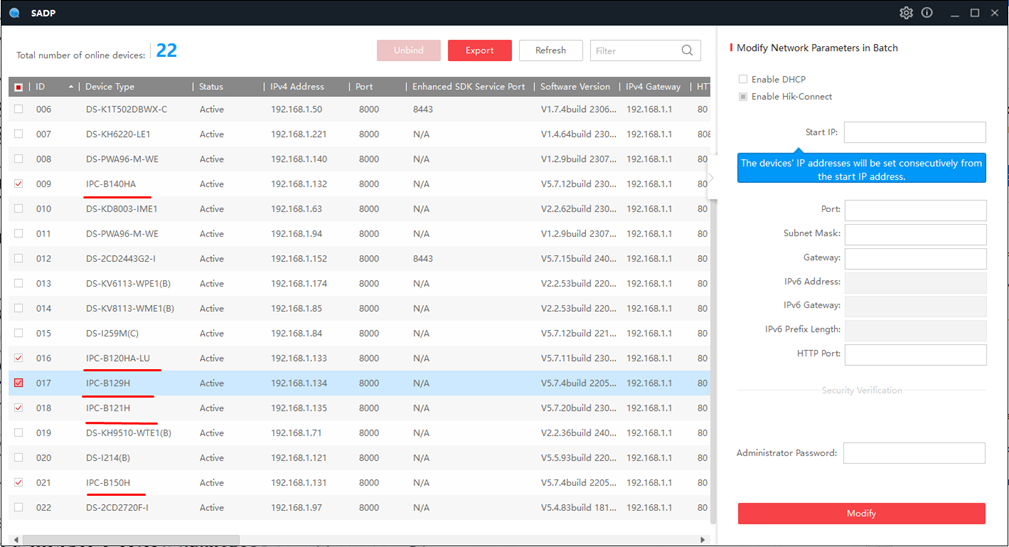Click the SADP app logo icon
This screenshot has height=547, width=1009.
coord(14,13)
